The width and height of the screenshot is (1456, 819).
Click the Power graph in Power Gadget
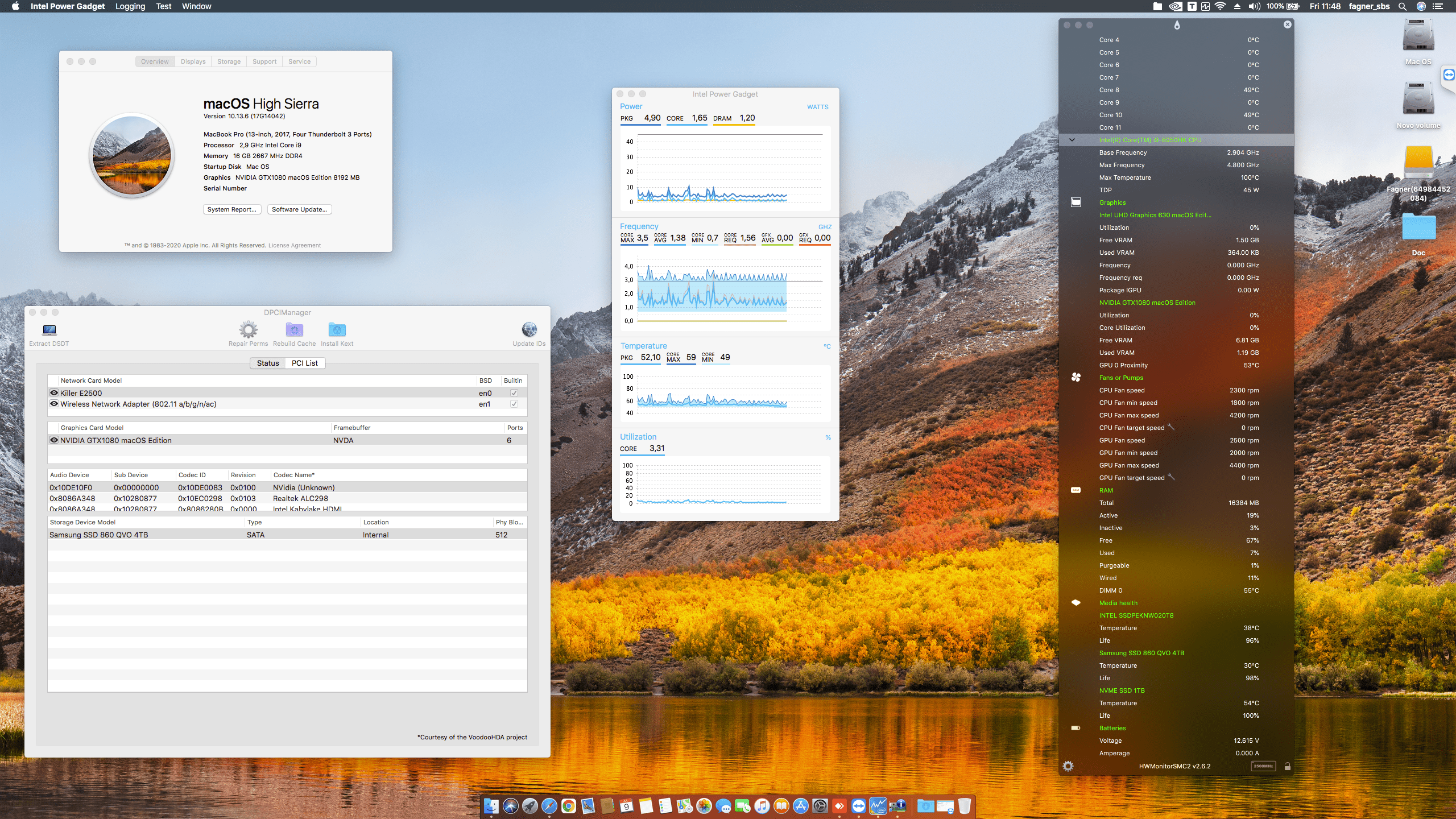tap(725, 169)
